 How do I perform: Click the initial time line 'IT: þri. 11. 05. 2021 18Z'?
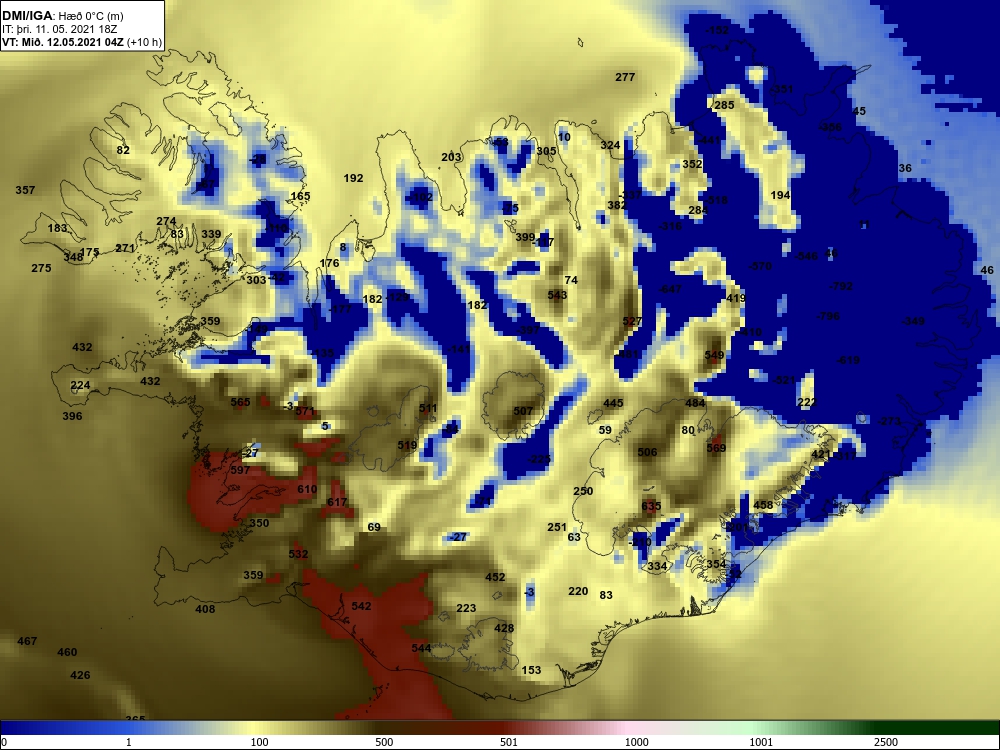pos(59,29)
